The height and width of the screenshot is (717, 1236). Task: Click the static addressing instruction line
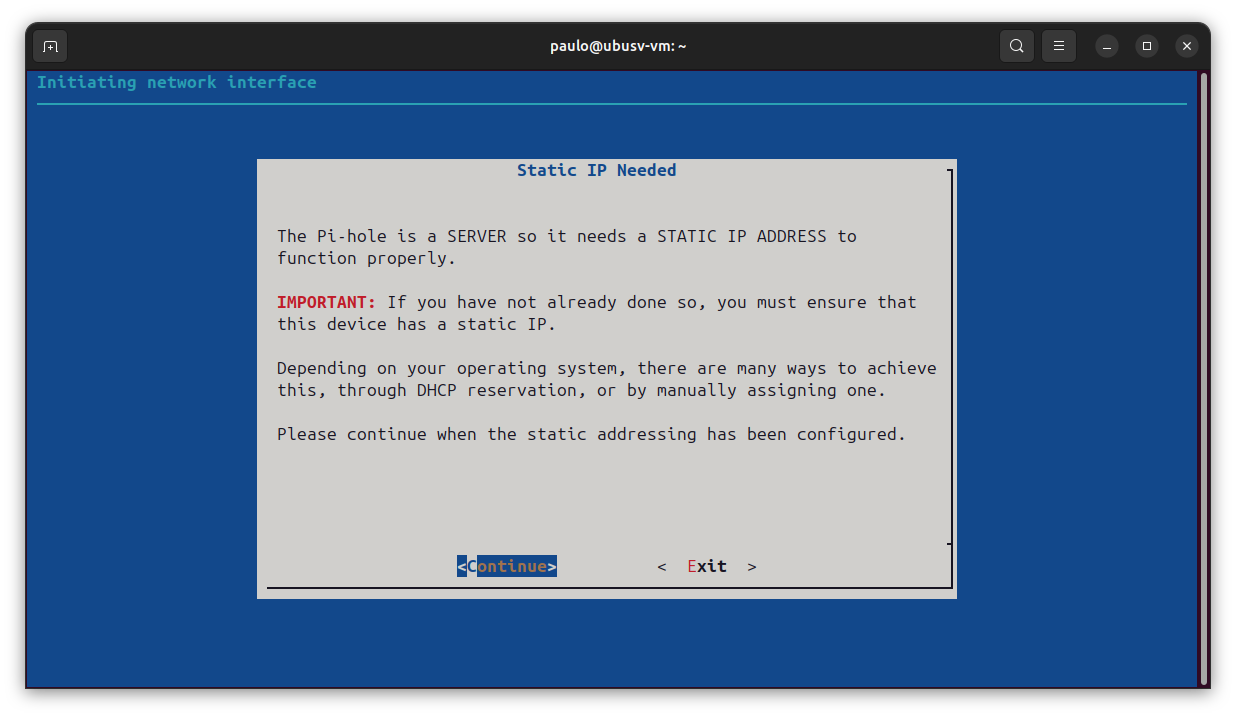click(590, 434)
